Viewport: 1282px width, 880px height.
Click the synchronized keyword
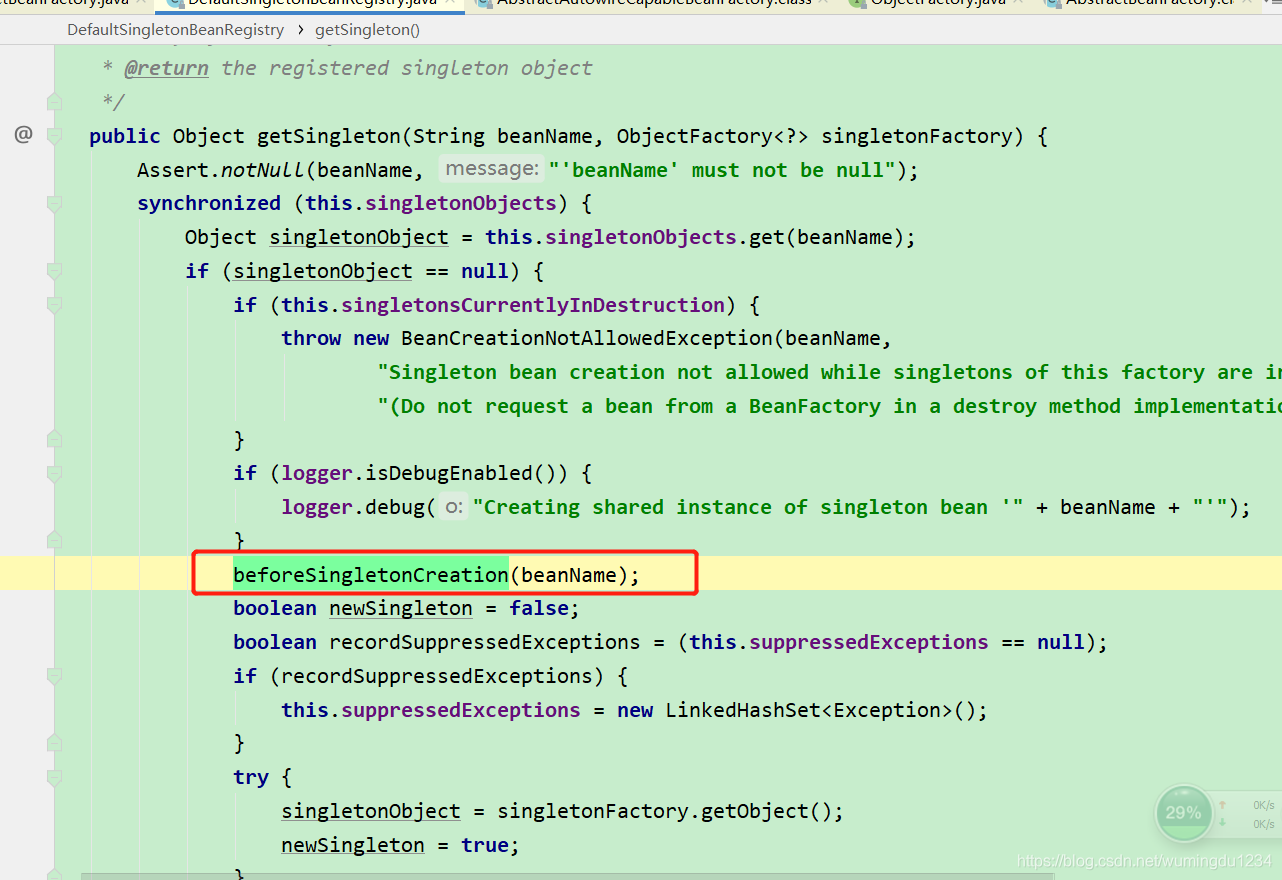pyautogui.click(x=209, y=203)
